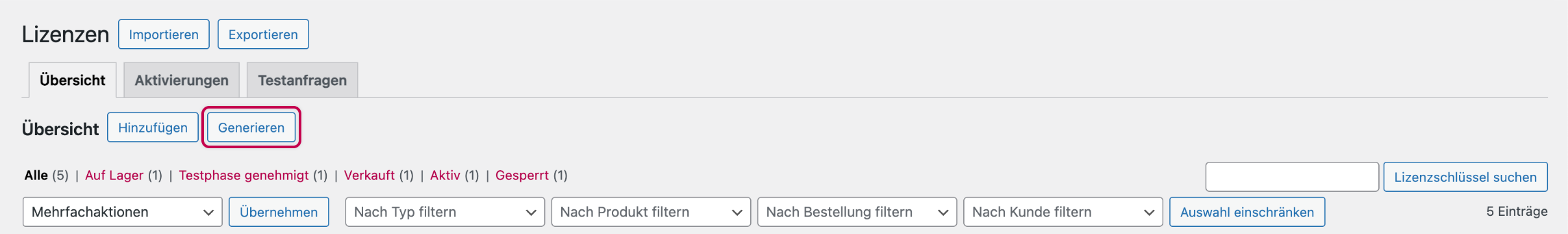This screenshot has height=234, width=1568.
Task: Apply bulk action with Übernehmen
Action: [279, 212]
